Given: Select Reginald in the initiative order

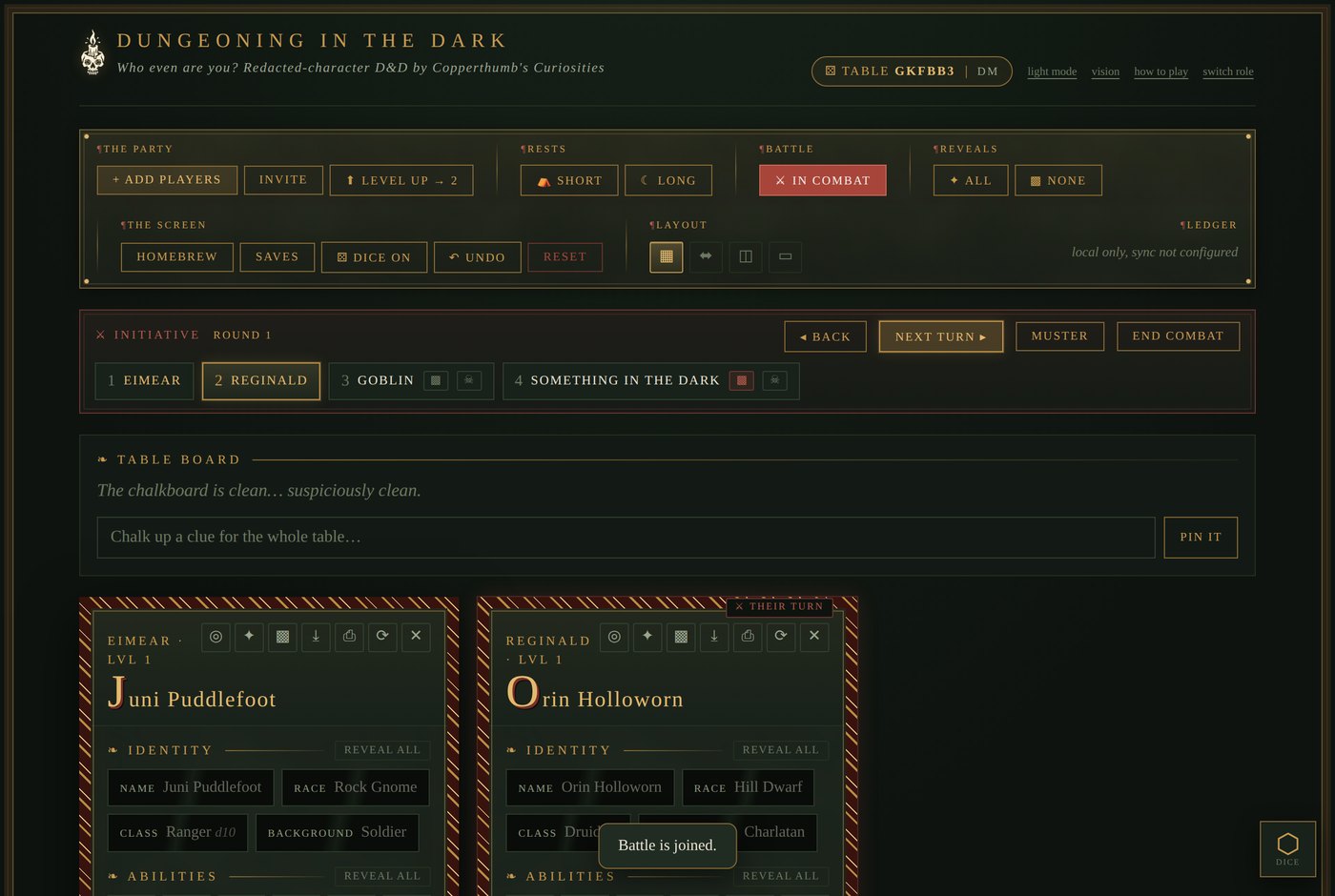Looking at the screenshot, I should point(261,380).
